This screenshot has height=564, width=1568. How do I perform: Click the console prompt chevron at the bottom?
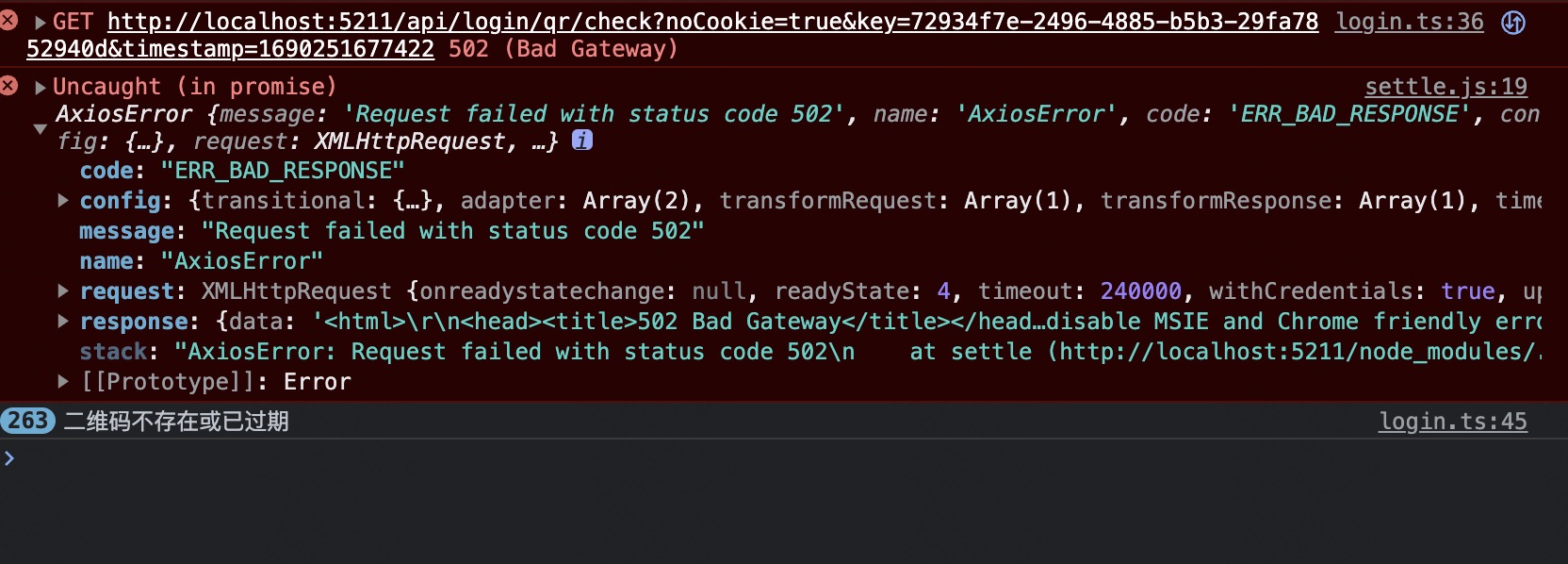(10, 457)
